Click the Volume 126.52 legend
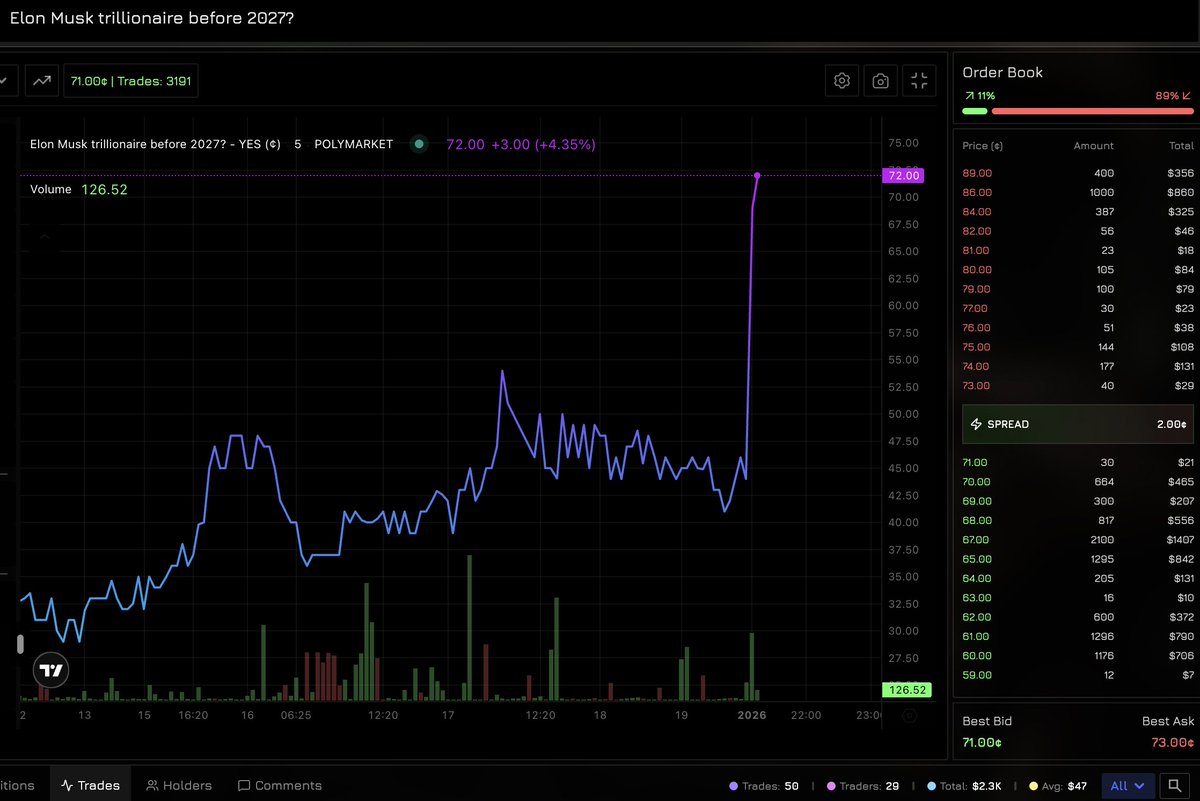 point(79,189)
